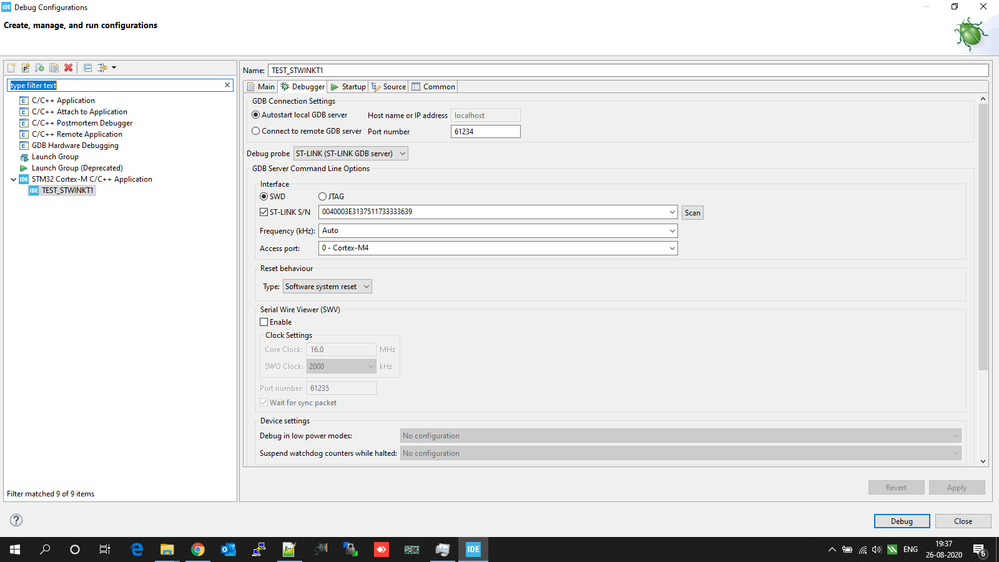Open Google Chrome from taskbar
The height and width of the screenshot is (562, 999).
[198, 549]
